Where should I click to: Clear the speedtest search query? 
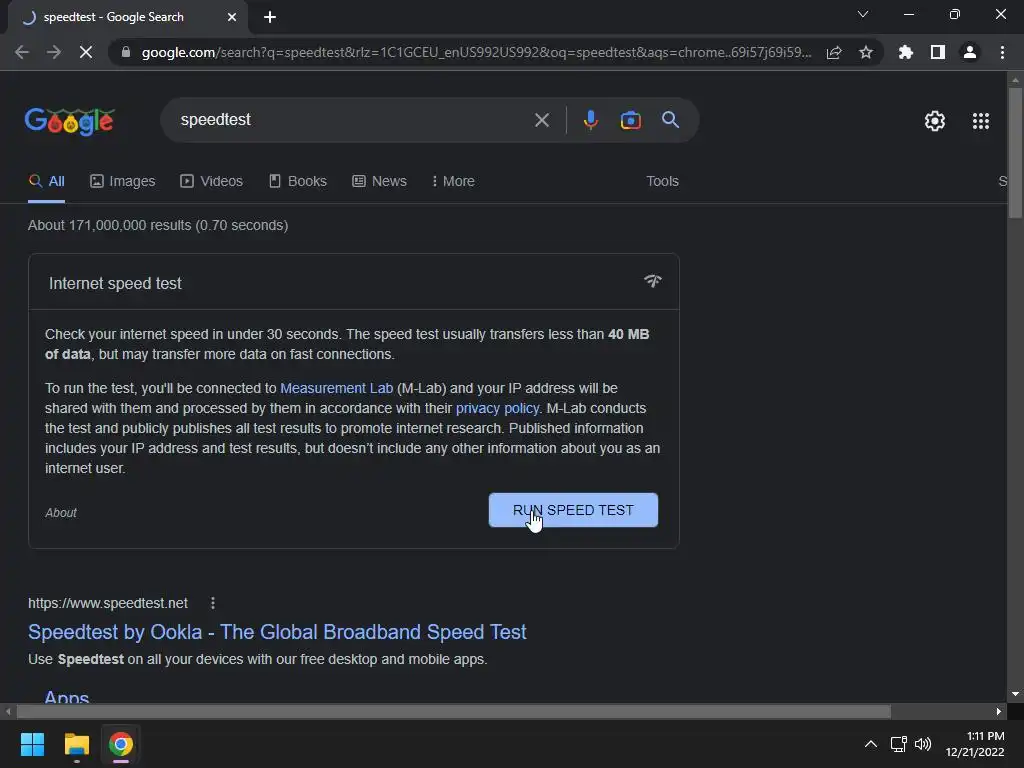click(541, 120)
